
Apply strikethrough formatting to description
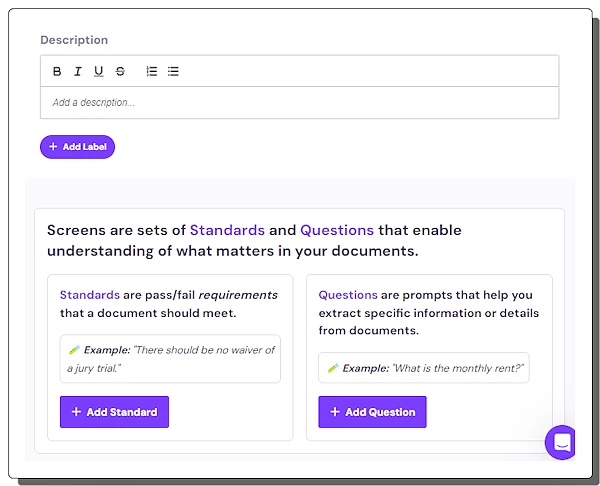(x=120, y=71)
